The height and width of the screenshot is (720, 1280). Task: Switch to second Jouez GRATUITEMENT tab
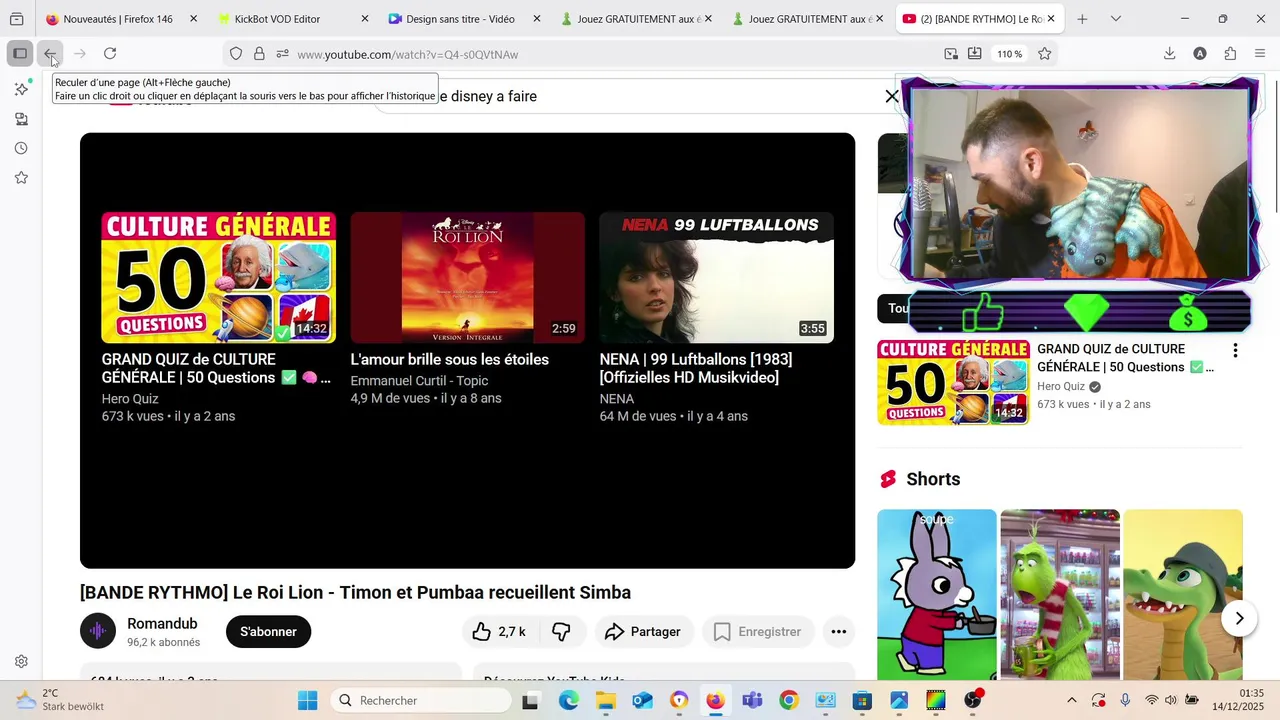point(809,19)
